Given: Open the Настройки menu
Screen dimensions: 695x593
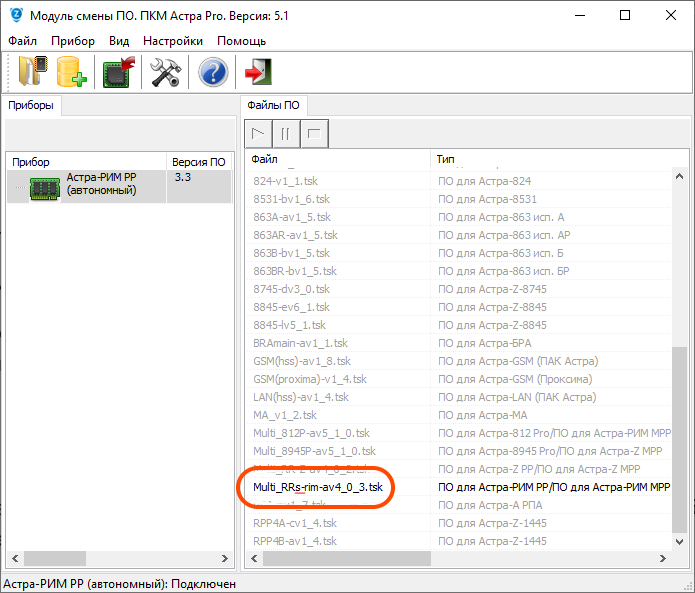Looking at the screenshot, I should tap(173, 41).
